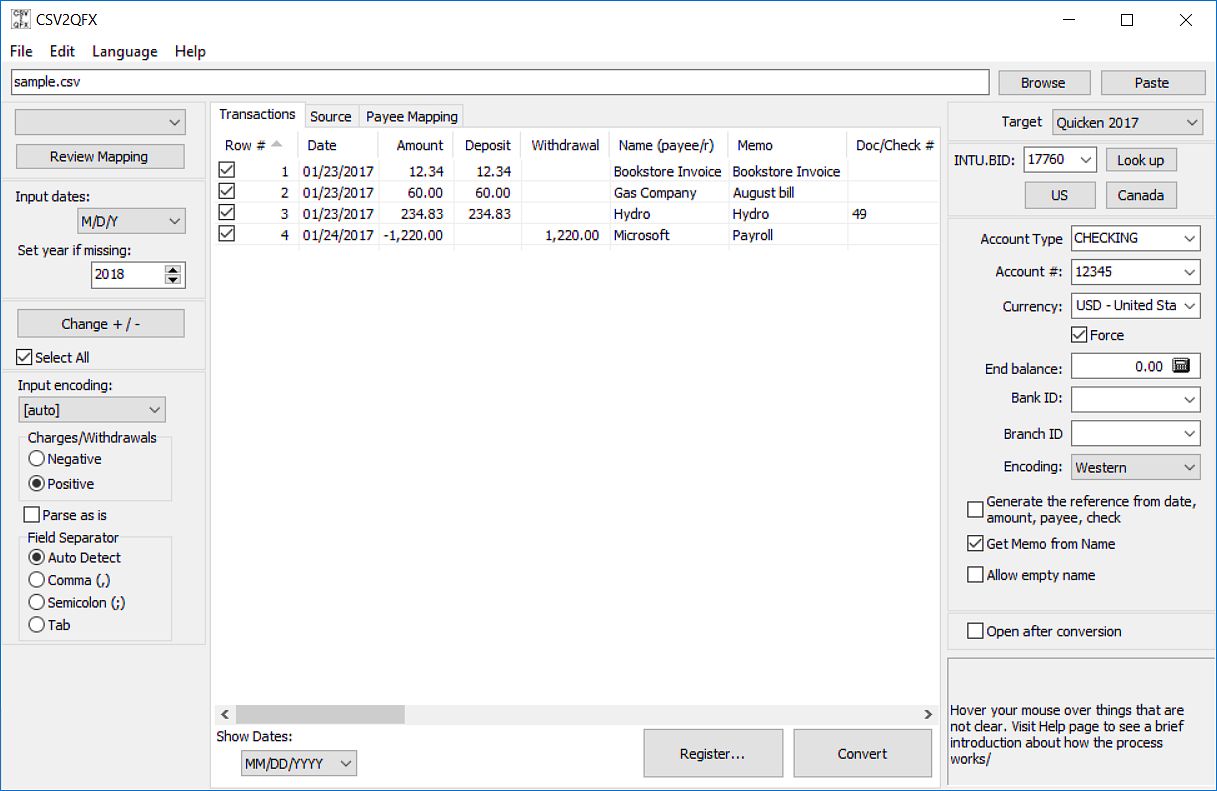Click the Browse button

[1043, 82]
